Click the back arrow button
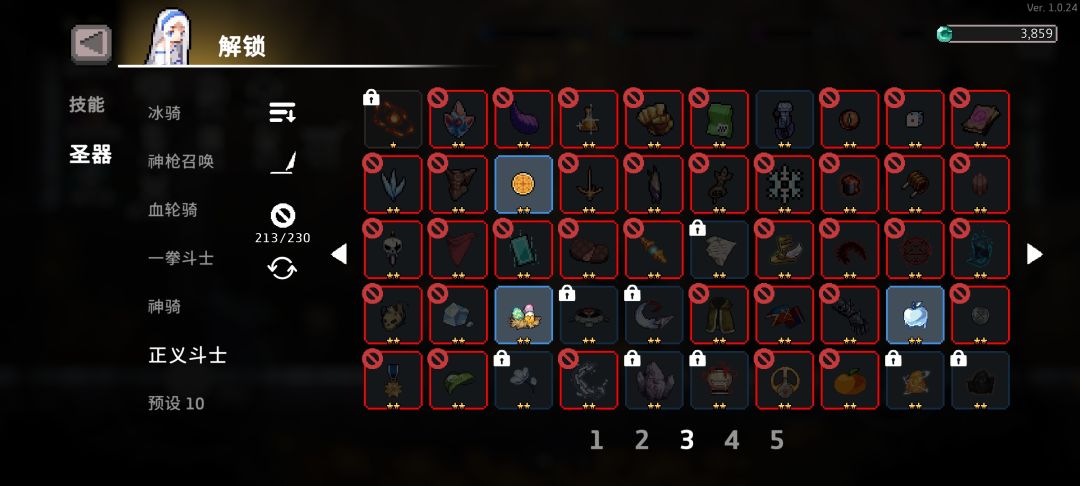The image size is (1080, 486). coord(91,44)
